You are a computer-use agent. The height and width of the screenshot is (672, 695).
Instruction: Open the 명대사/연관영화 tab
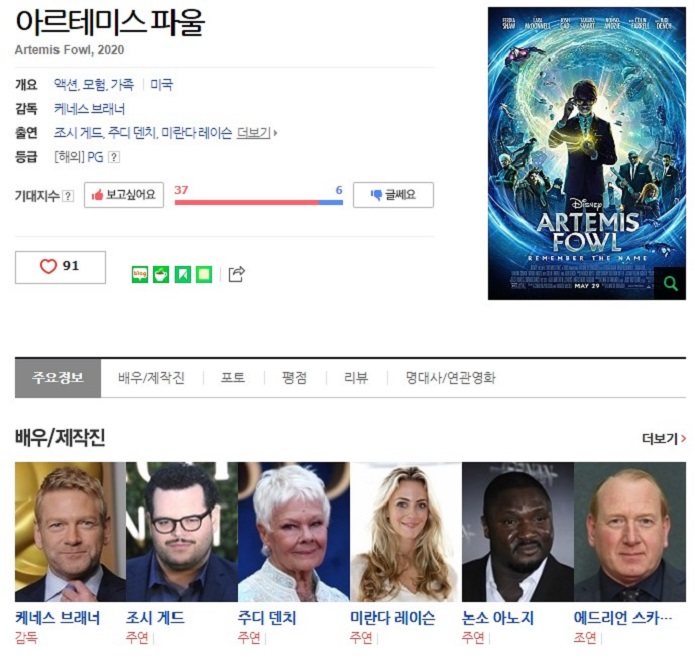(451, 378)
